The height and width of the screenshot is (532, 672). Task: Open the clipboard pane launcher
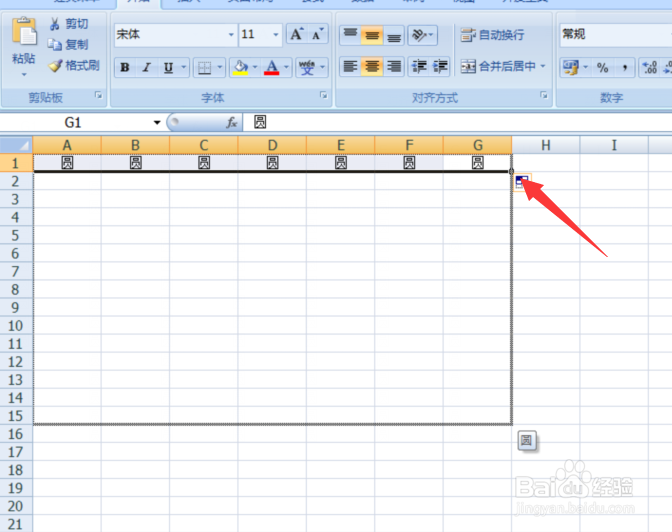pyautogui.click(x=99, y=95)
